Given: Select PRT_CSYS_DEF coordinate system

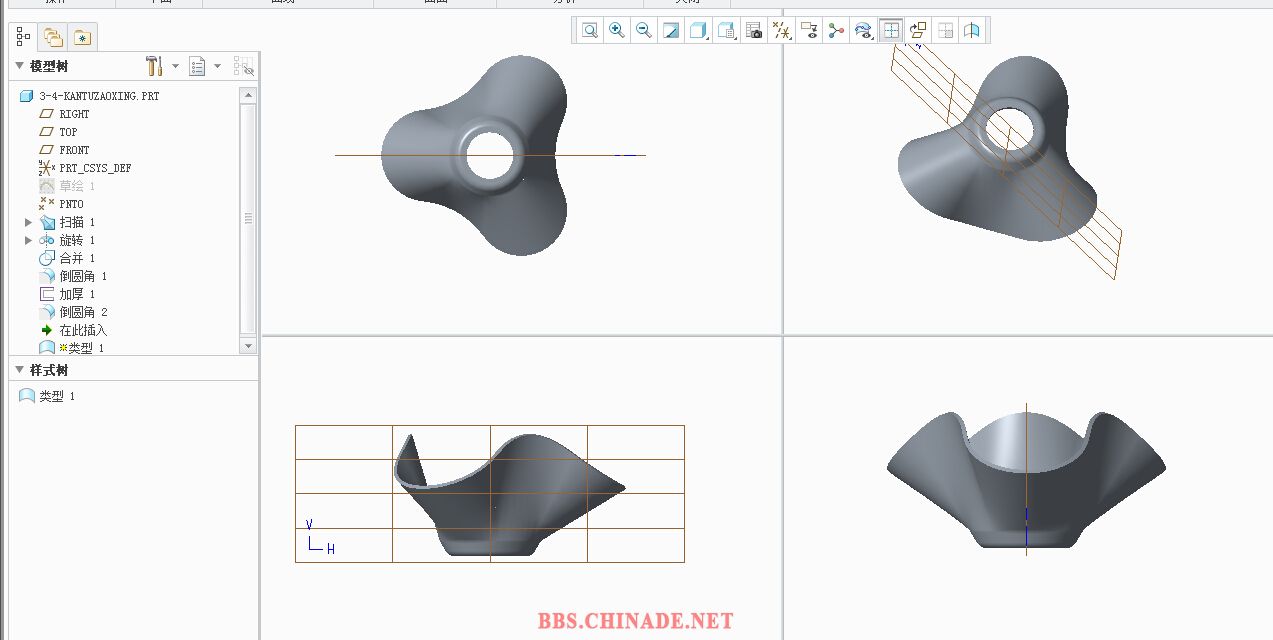Looking at the screenshot, I should click(95, 168).
